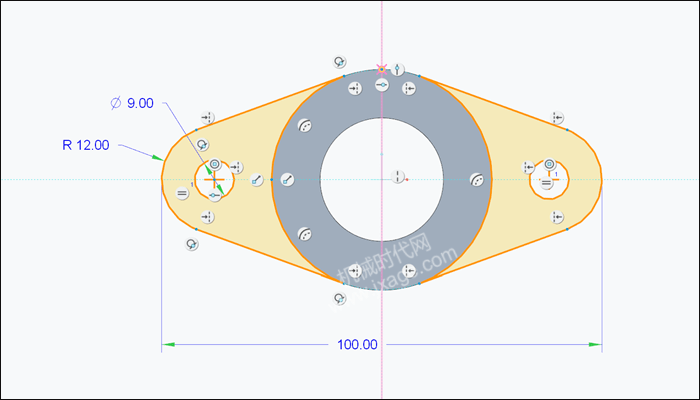Select symmetric constraint icon beside left small hole
This screenshot has height=400, width=700.
click(236, 167)
